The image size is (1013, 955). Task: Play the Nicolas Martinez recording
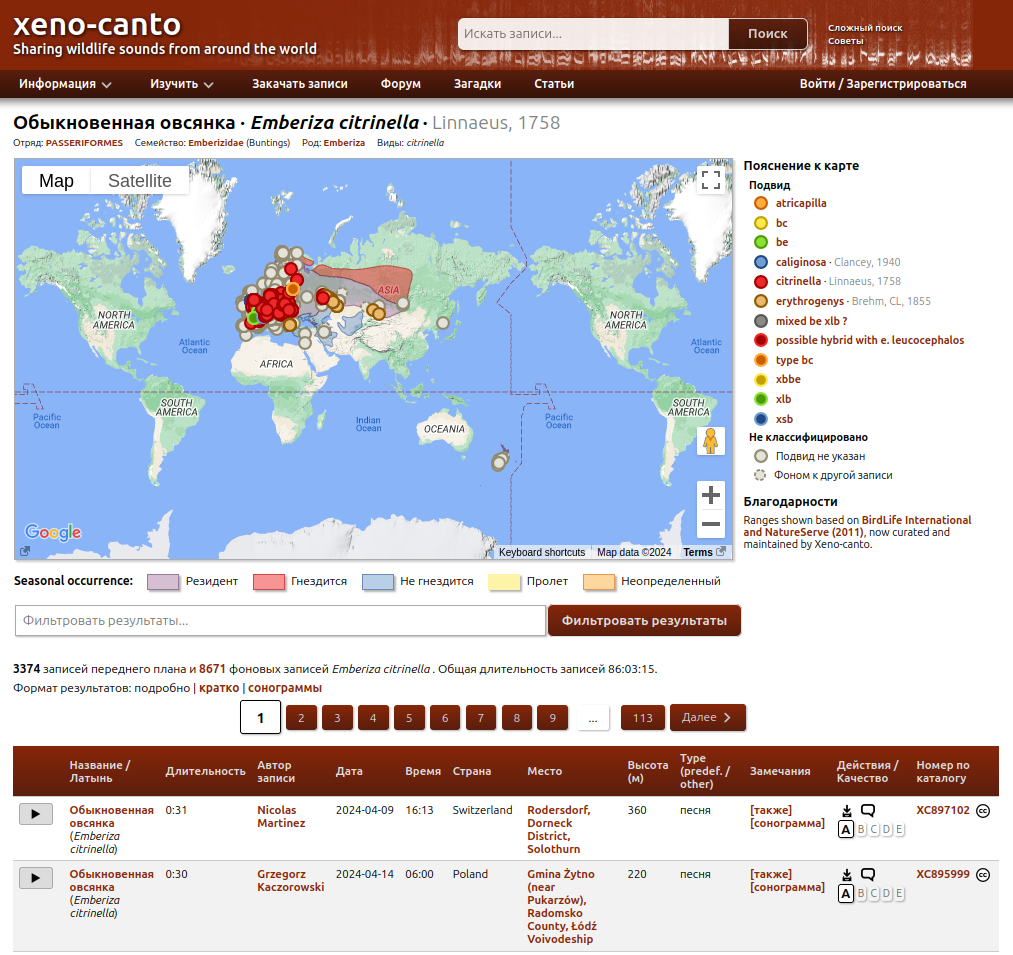(x=36, y=814)
